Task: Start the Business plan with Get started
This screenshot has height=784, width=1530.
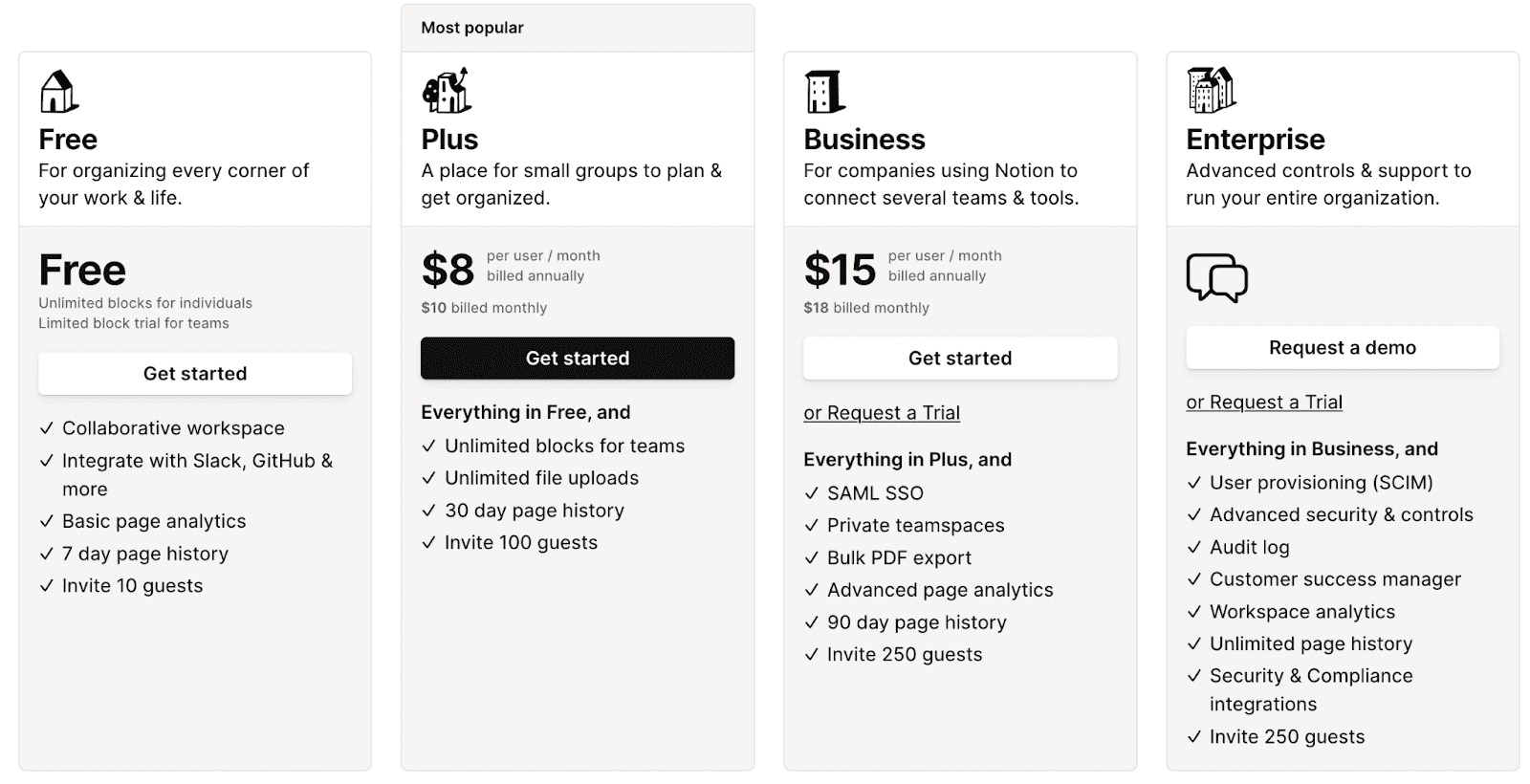Action: click(959, 359)
